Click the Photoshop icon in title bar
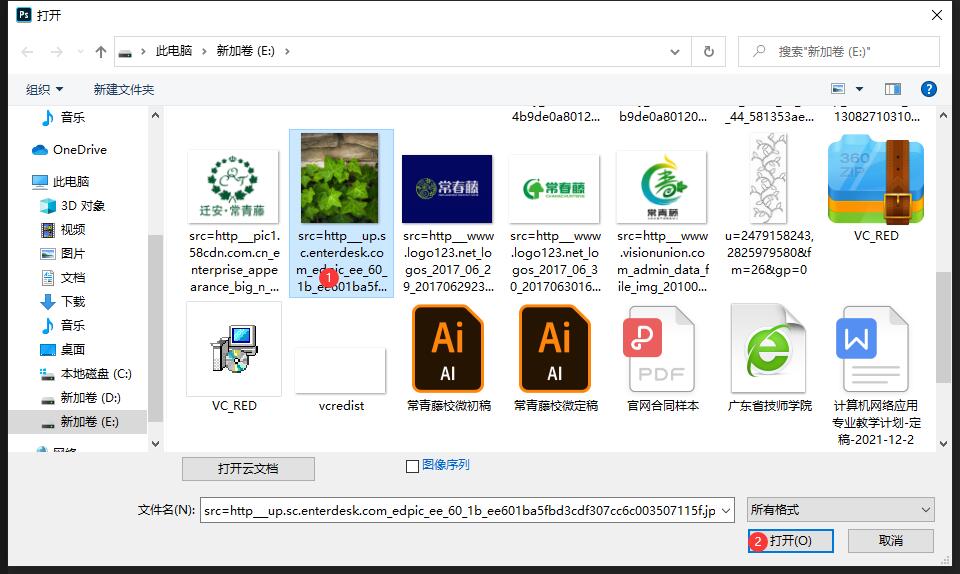This screenshot has height=574, width=960. 23,15
